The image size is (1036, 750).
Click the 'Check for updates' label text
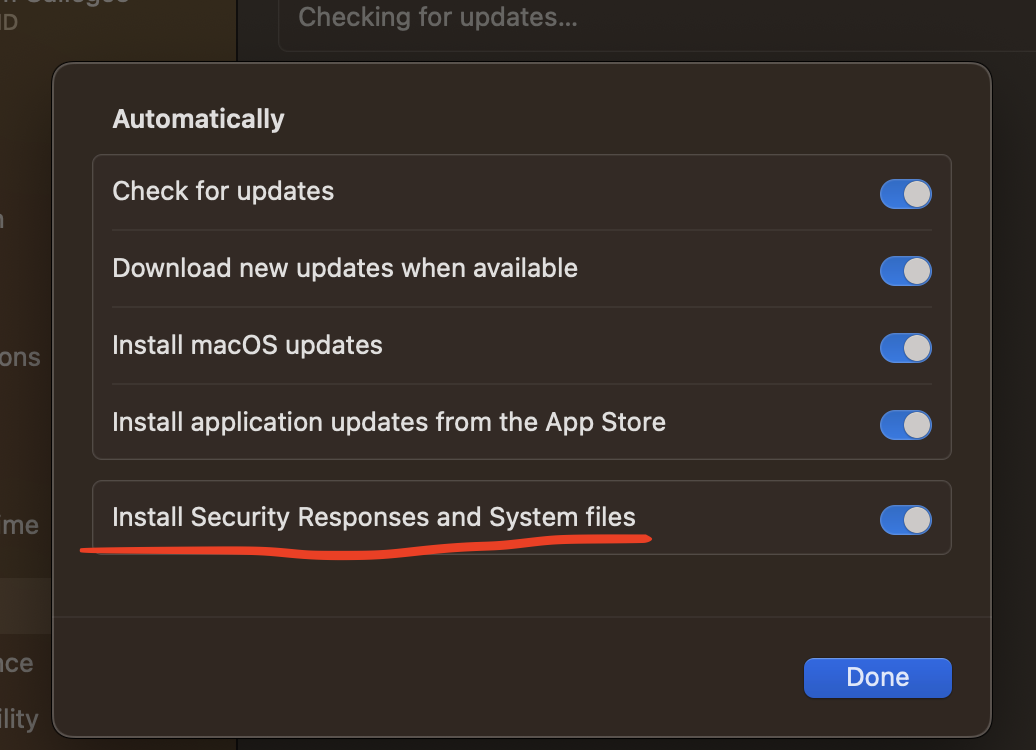click(223, 191)
